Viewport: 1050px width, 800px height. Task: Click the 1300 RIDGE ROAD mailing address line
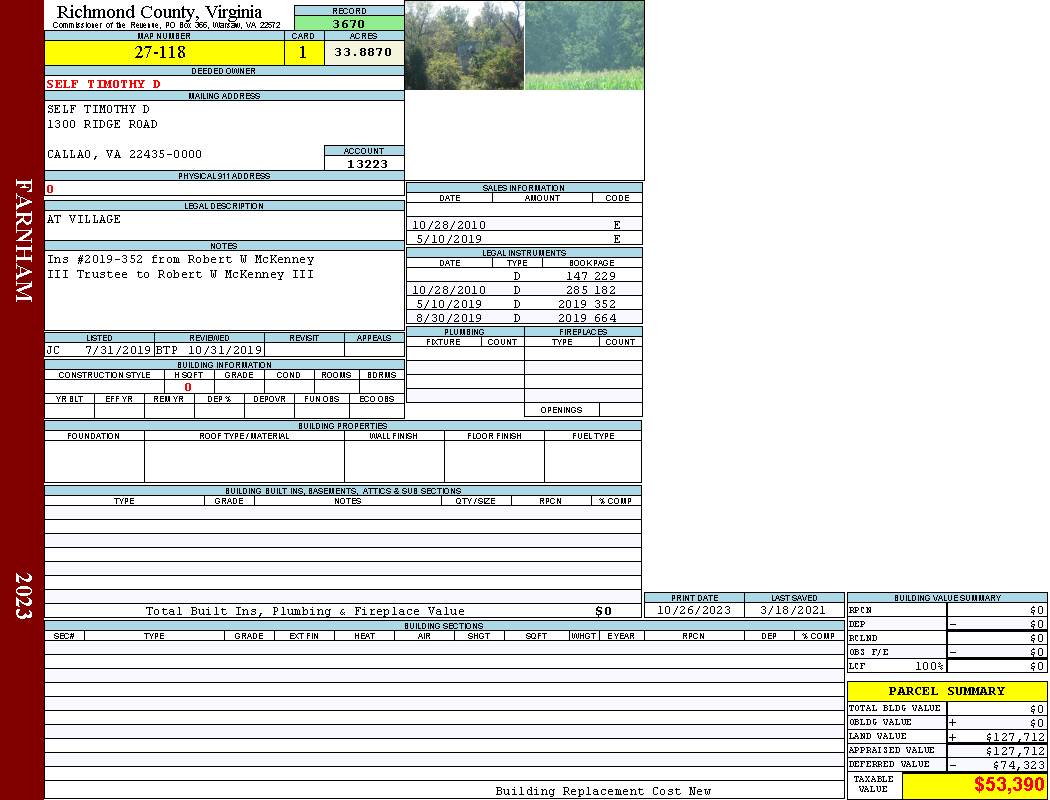point(102,124)
